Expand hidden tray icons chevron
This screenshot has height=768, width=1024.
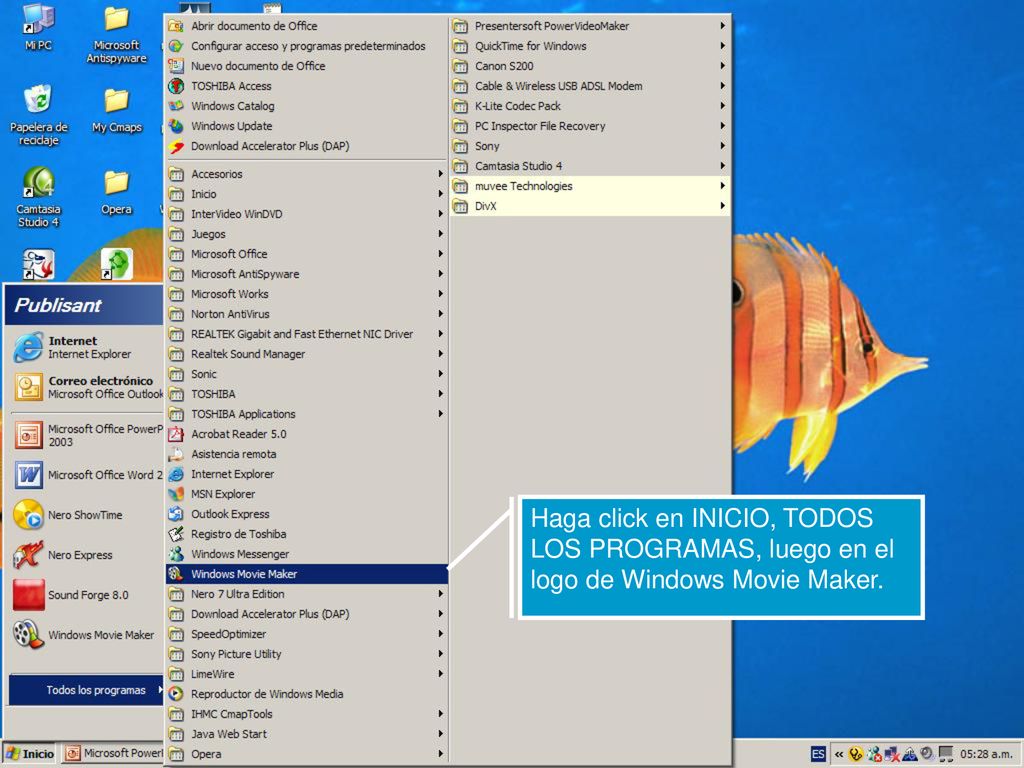[x=839, y=754]
